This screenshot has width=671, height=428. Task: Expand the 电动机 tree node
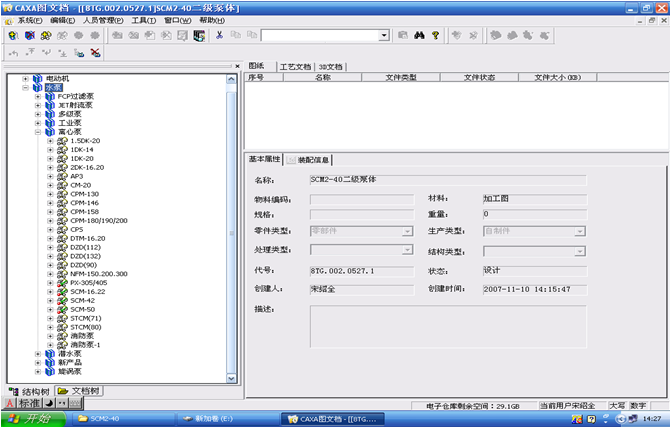[25, 79]
